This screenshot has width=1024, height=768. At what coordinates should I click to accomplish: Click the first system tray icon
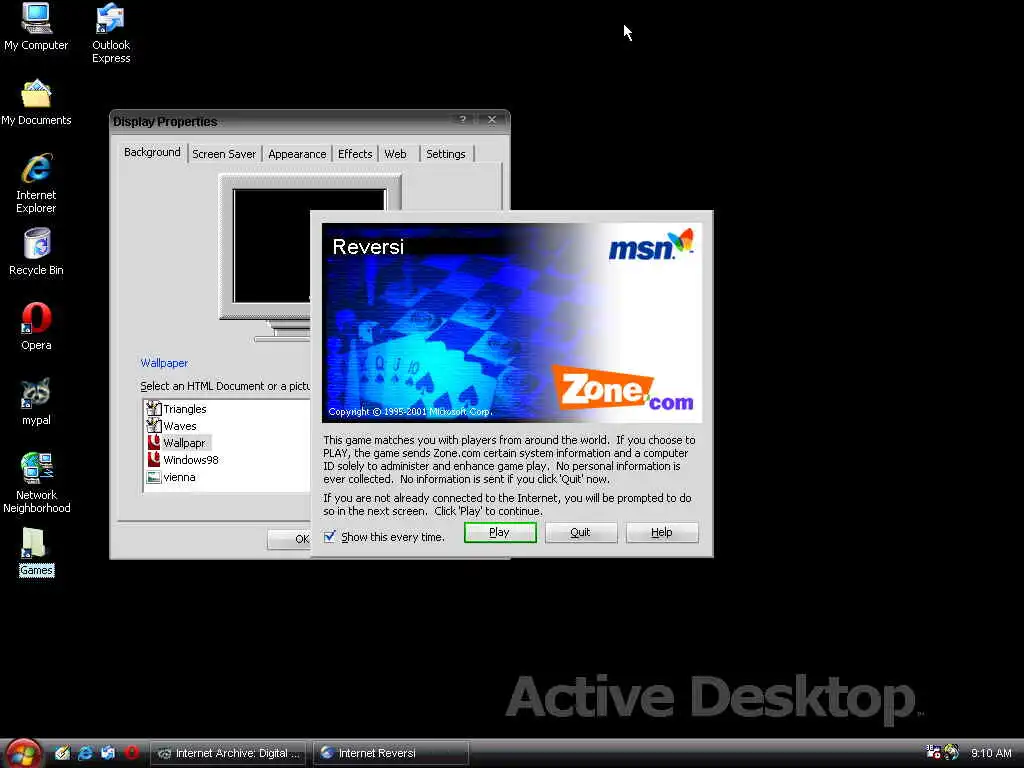pyautogui.click(x=933, y=752)
